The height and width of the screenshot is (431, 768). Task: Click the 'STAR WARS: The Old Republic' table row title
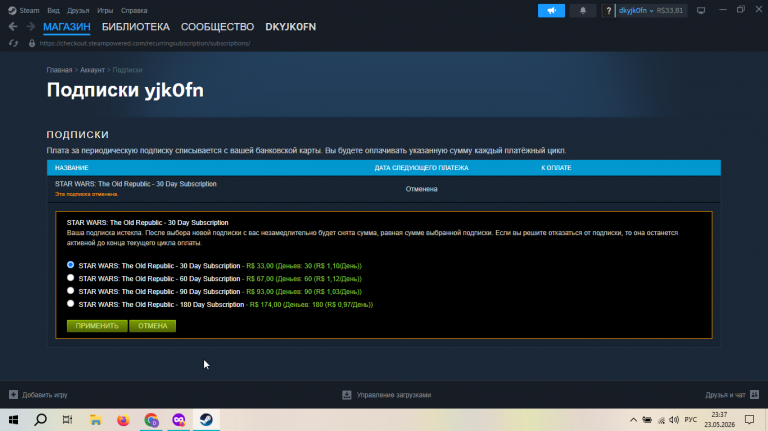click(136, 184)
